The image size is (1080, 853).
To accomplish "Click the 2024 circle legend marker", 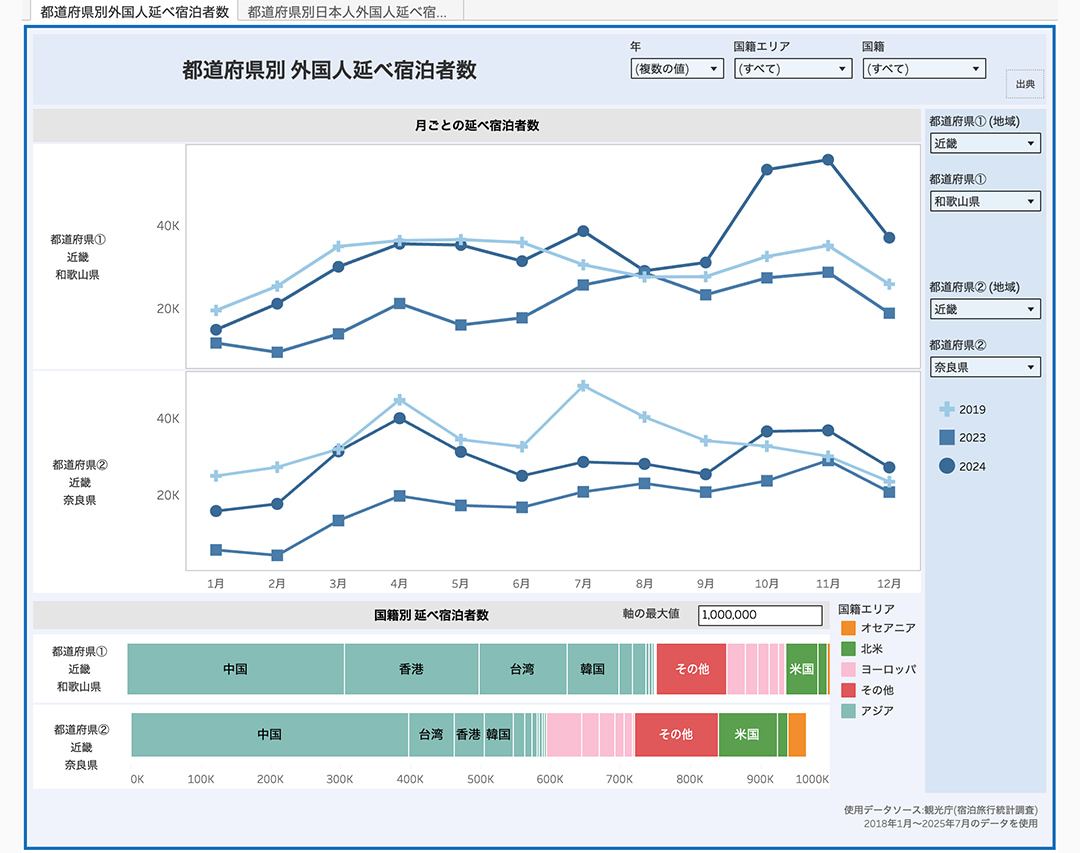I will tap(946, 466).
